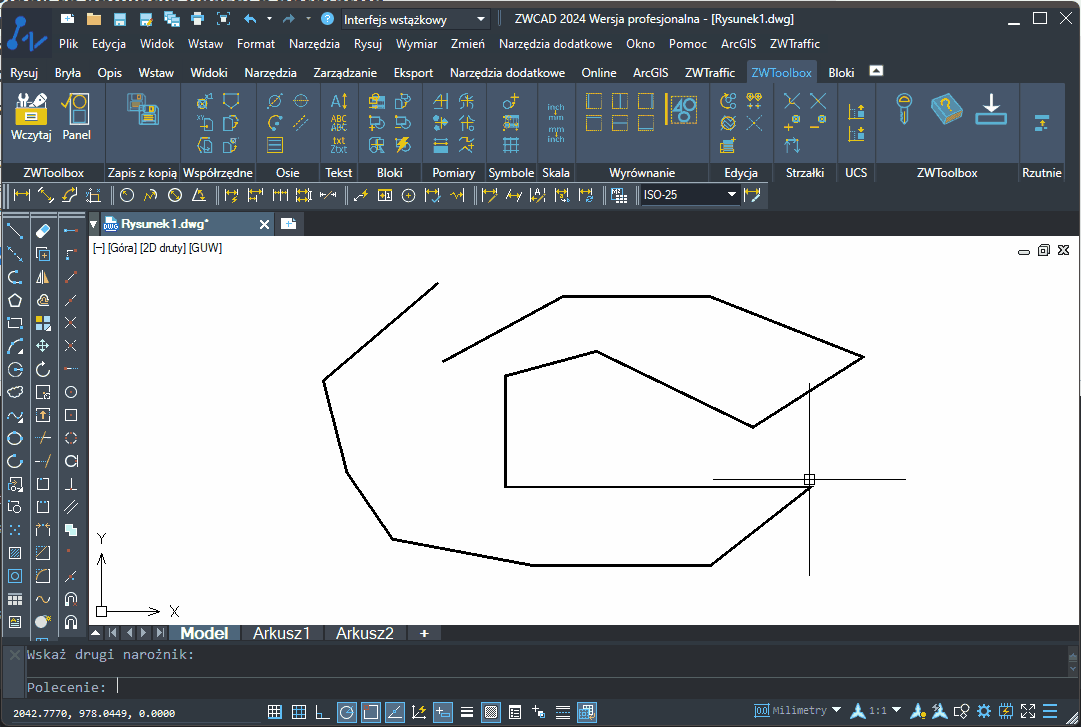
Task: Switch to the Arkusz2 layout tab
Action: click(365, 633)
